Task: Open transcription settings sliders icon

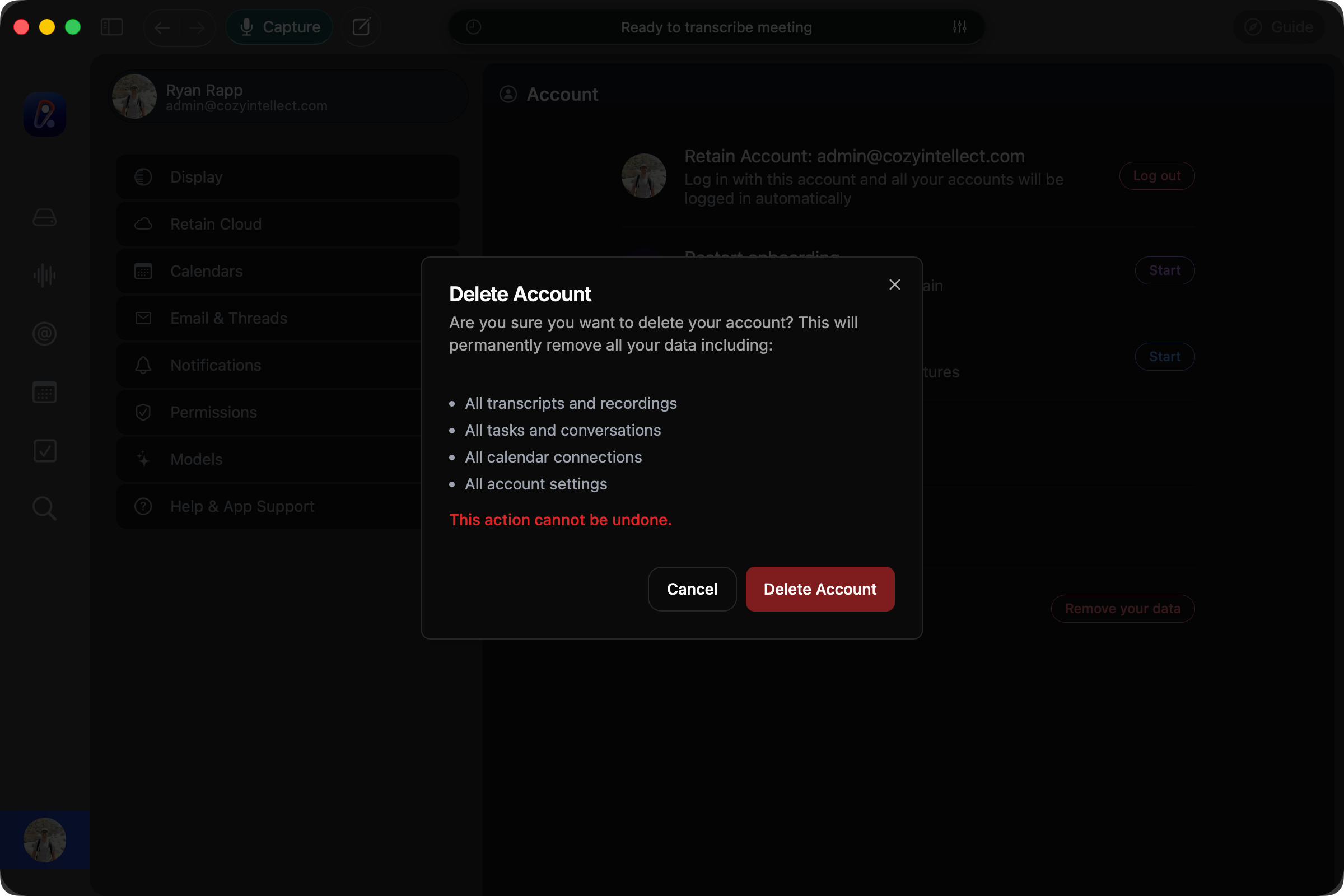Action: (x=959, y=27)
